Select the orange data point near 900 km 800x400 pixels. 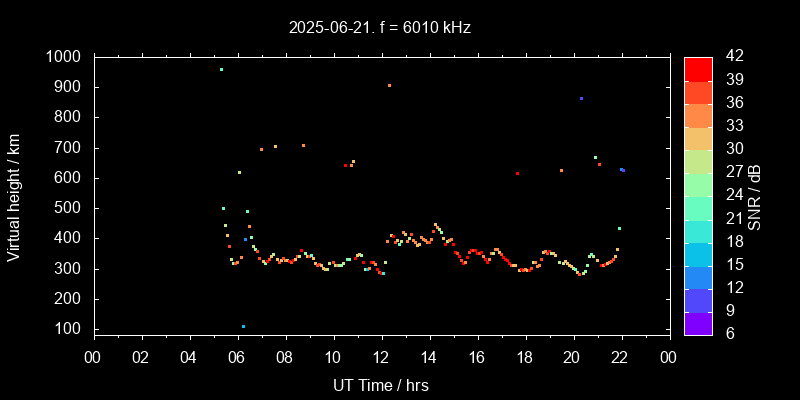389,86
